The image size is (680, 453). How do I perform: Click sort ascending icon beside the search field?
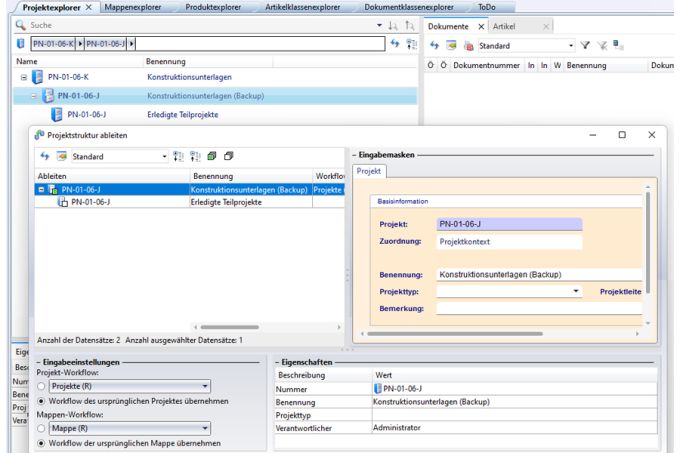click(393, 26)
